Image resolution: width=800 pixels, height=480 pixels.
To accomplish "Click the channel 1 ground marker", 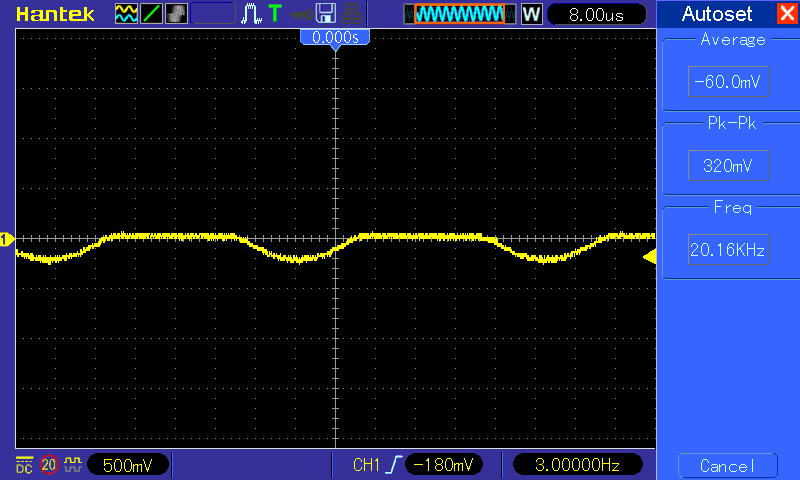I will coord(7,239).
